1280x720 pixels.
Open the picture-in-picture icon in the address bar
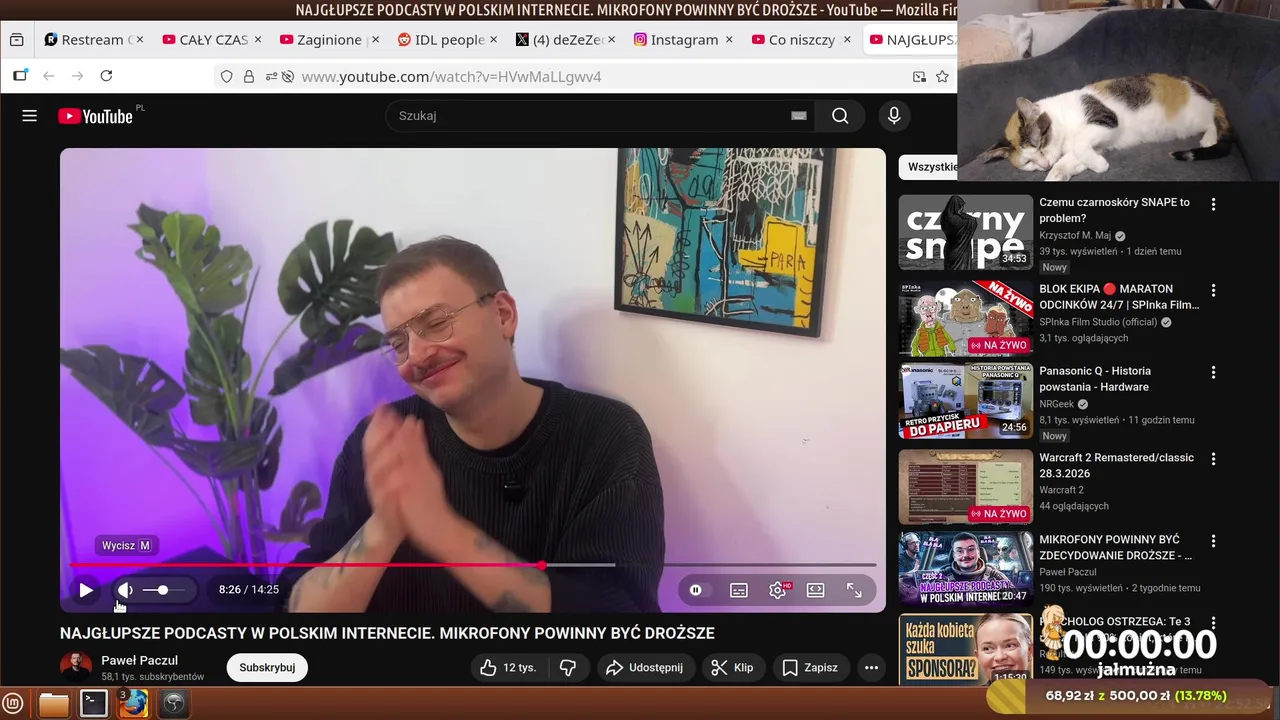[x=919, y=76]
